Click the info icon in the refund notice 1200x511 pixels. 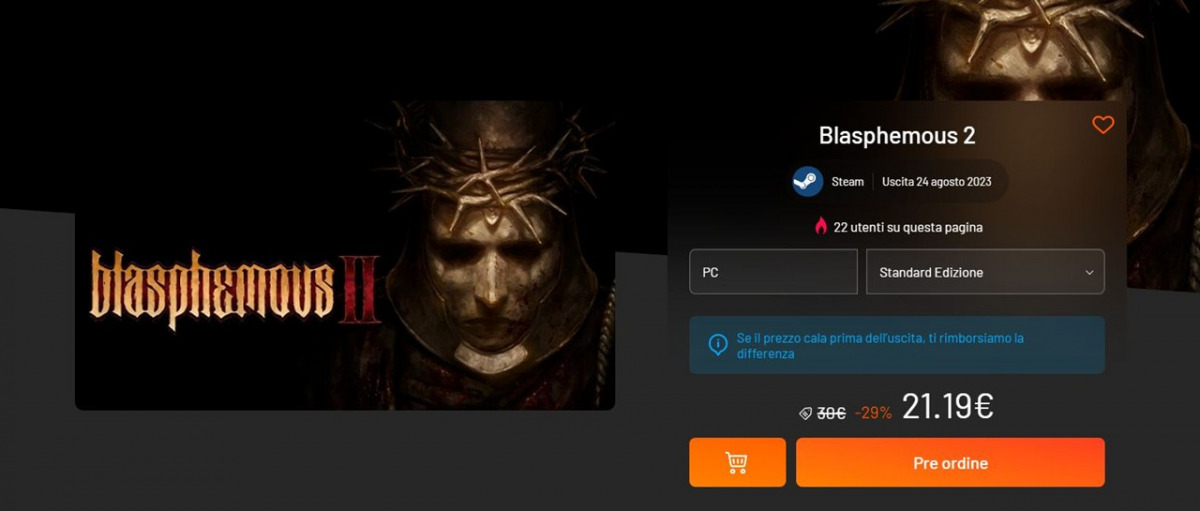point(718,345)
